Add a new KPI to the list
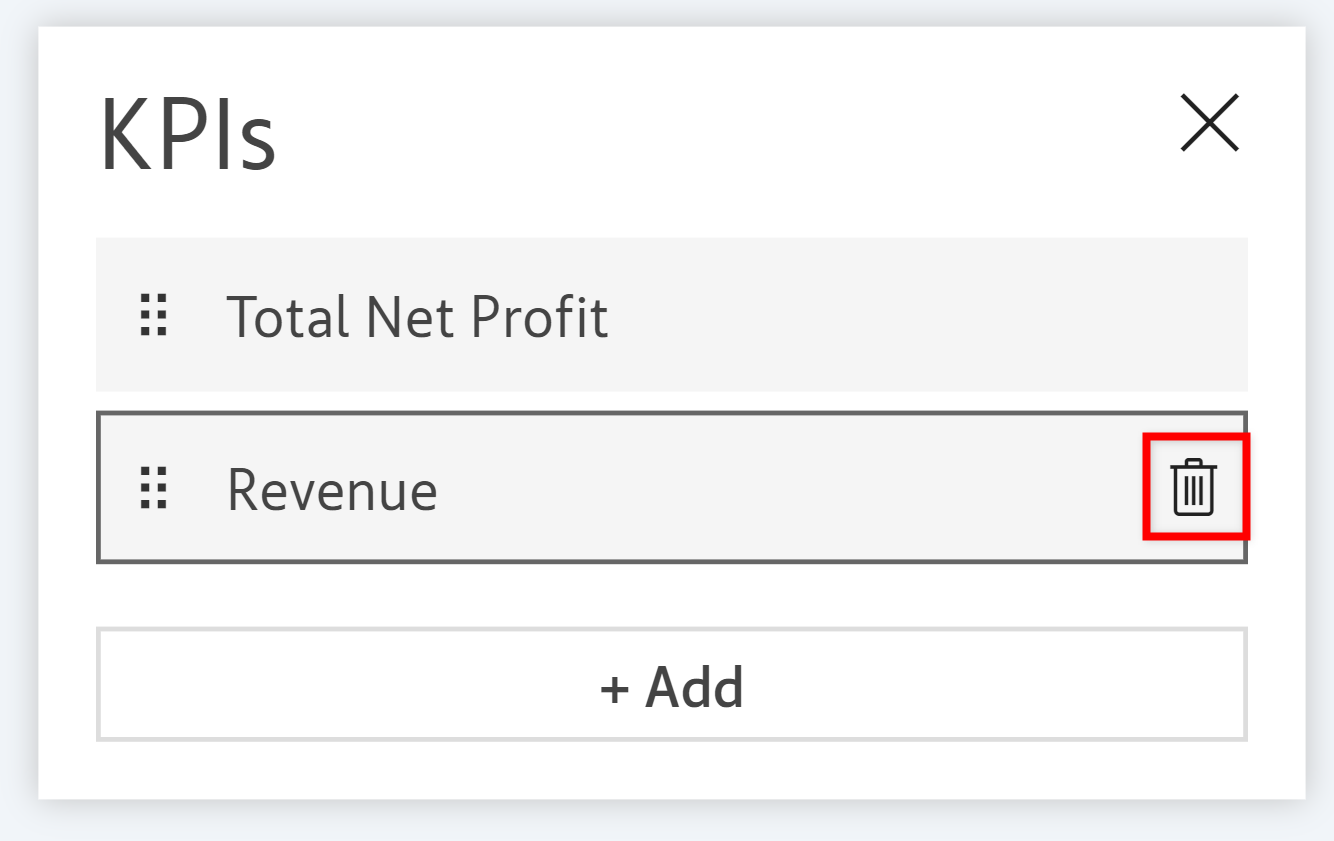The height and width of the screenshot is (841, 1334). (x=671, y=685)
